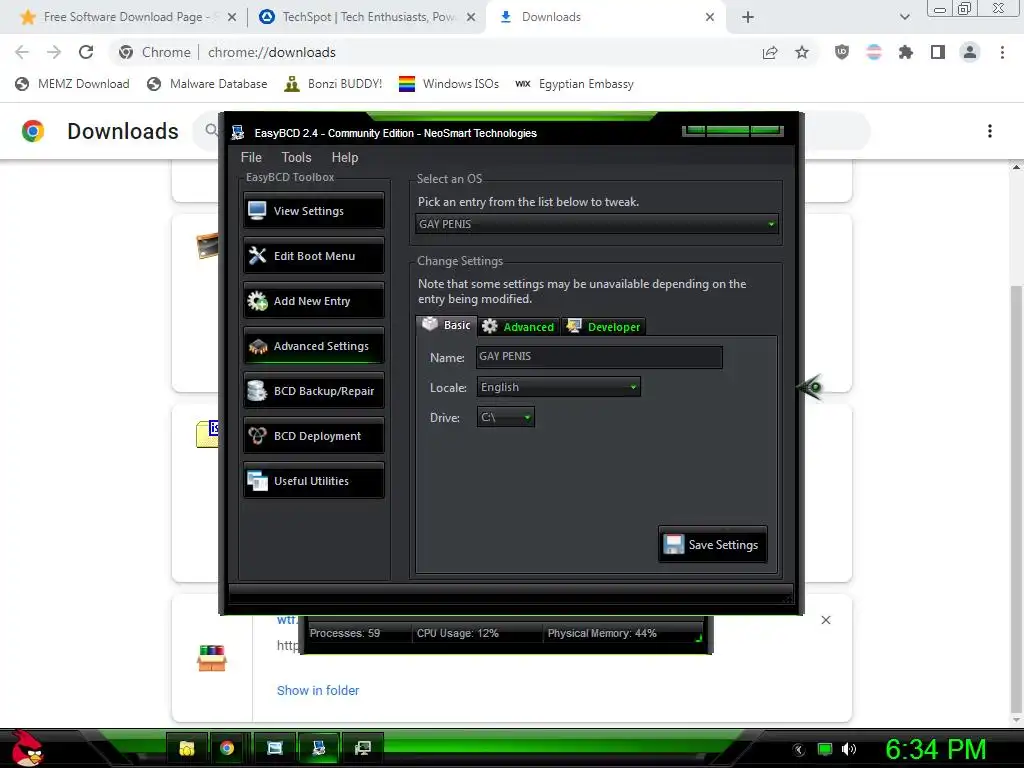The width and height of the screenshot is (1024, 768).
Task: Click the monitor-display icon in the taskbar
Action: point(362,748)
